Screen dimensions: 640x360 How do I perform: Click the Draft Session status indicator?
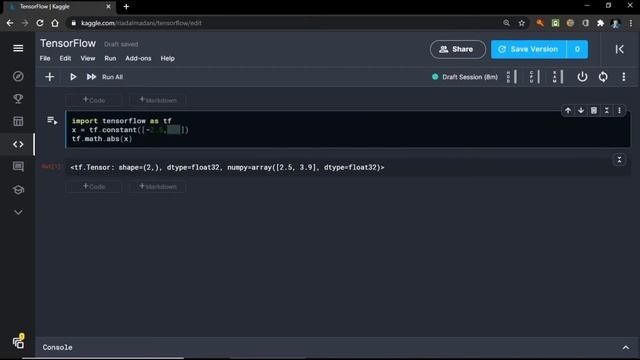465,77
